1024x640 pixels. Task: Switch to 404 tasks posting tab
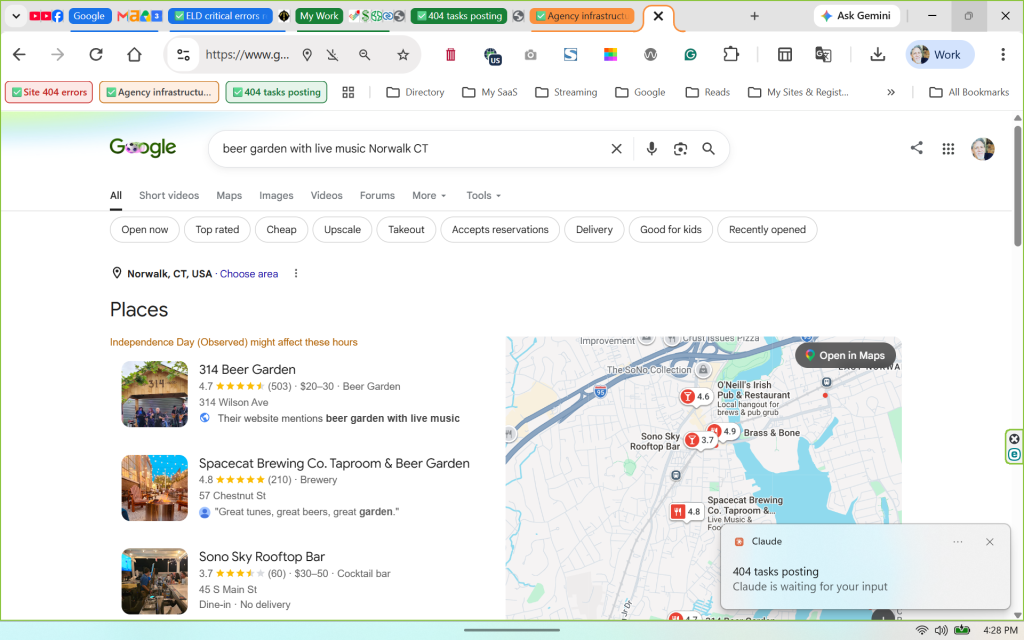458,16
